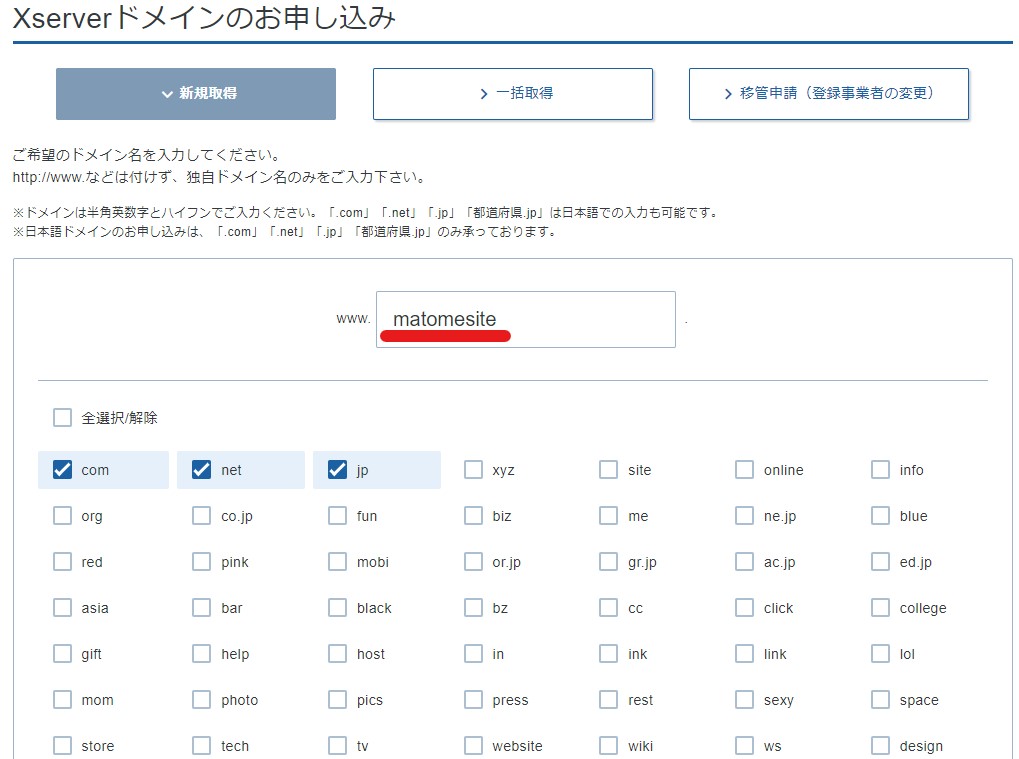This screenshot has height=759, width=1019.
Task: Check the info domain checkbox
Action: pos(880,470)
